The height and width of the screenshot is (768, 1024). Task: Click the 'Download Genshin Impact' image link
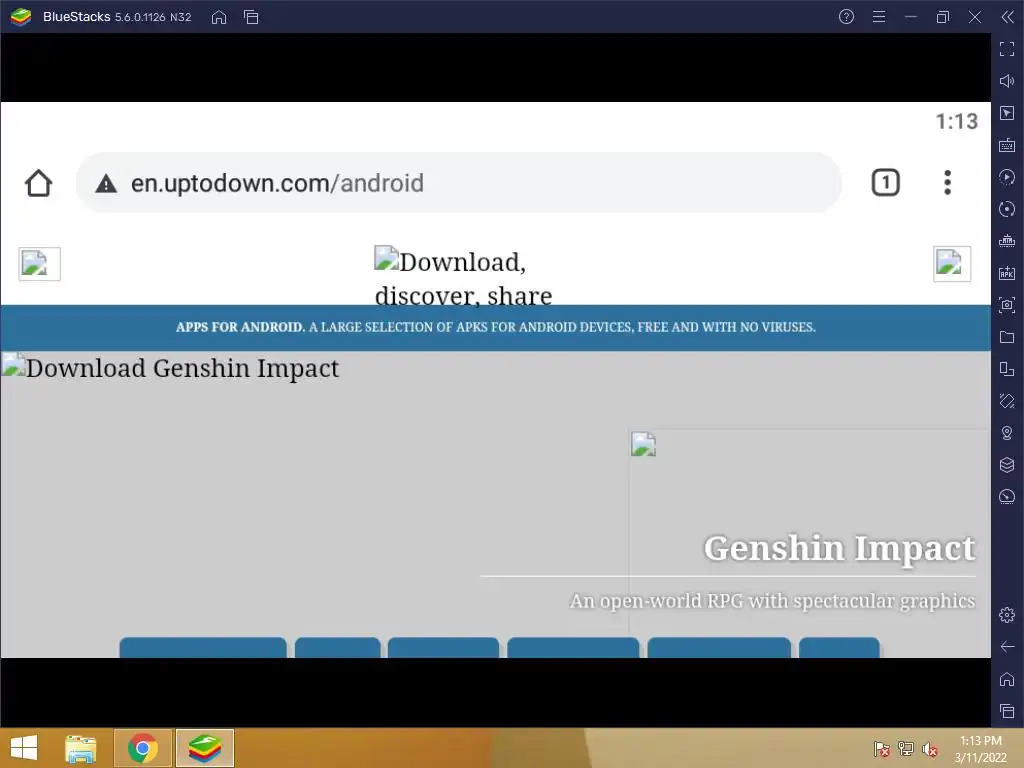pyautogui.click(x=171, y=368)
